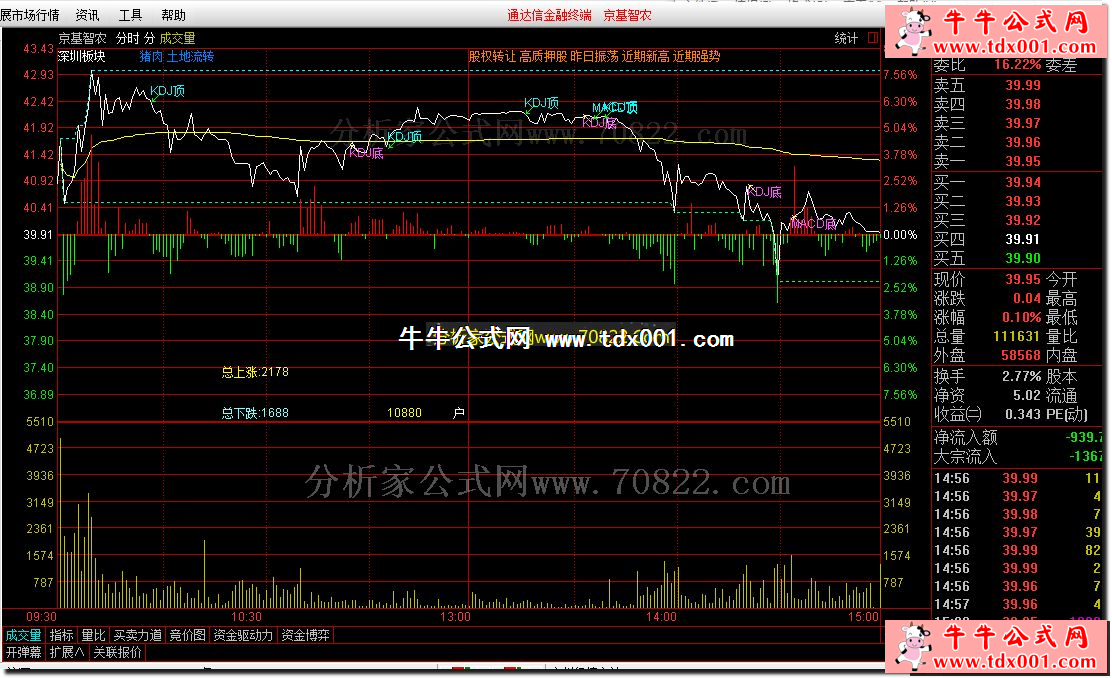Image resolution: width=1112 pixels, height=678 pixels.
Task: Click the 京基智农 stock name in chart header
Action: pos(82,38)
